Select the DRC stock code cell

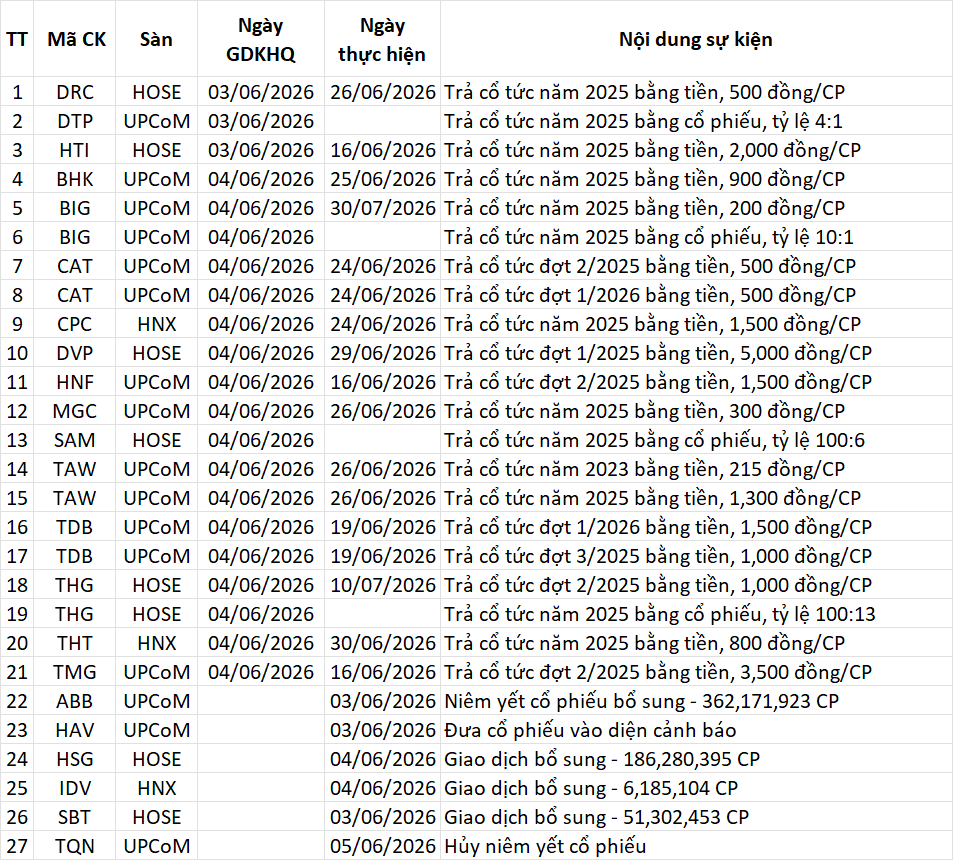coord(75,92)
